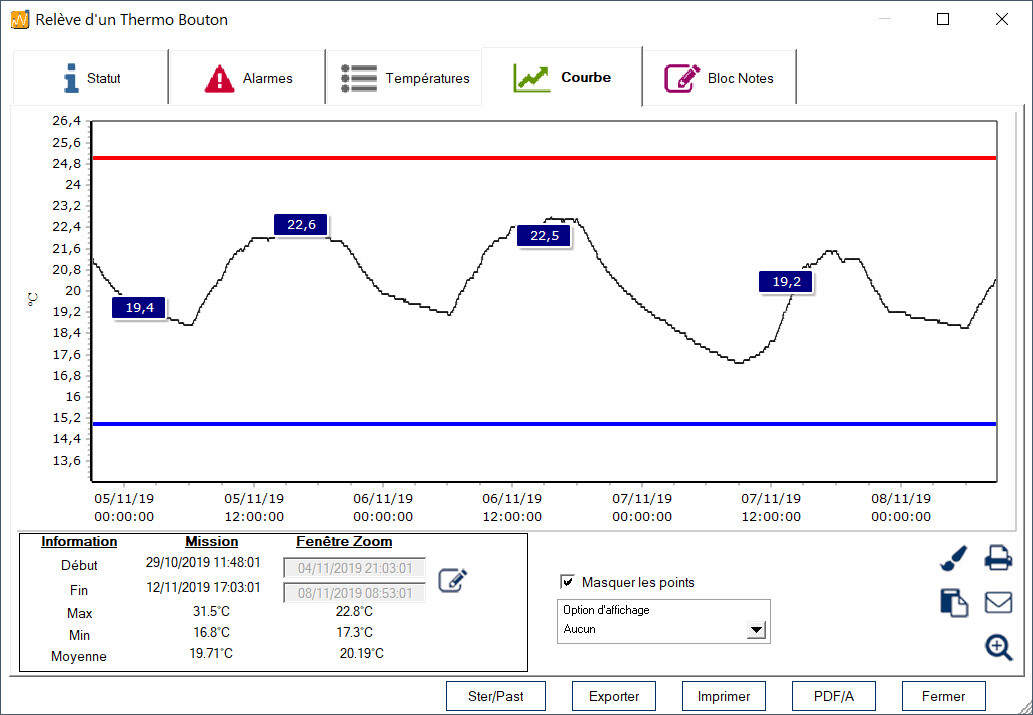This screenshot has height=715, width=1033.
Task: Click the PDF/A button
Action: tap(833, 696)
